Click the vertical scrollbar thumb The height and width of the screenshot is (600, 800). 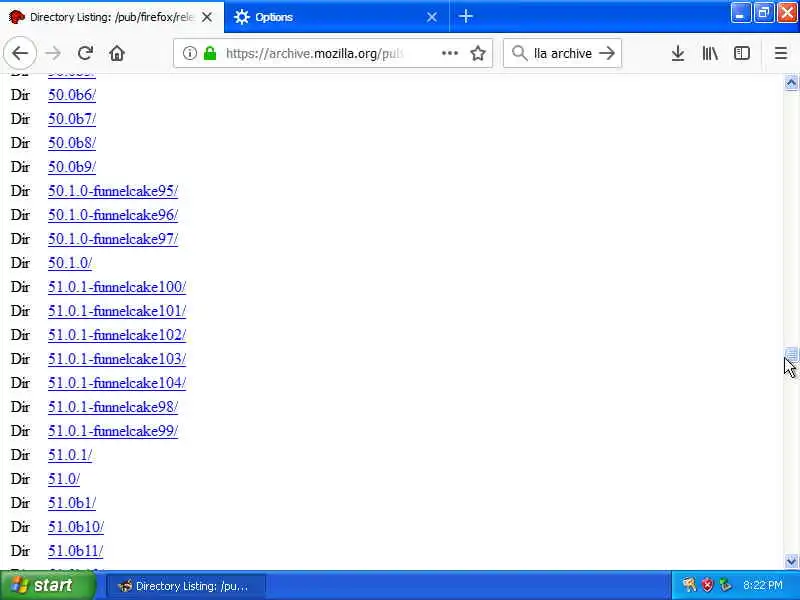pyautogui.click(x=791, y=354)
